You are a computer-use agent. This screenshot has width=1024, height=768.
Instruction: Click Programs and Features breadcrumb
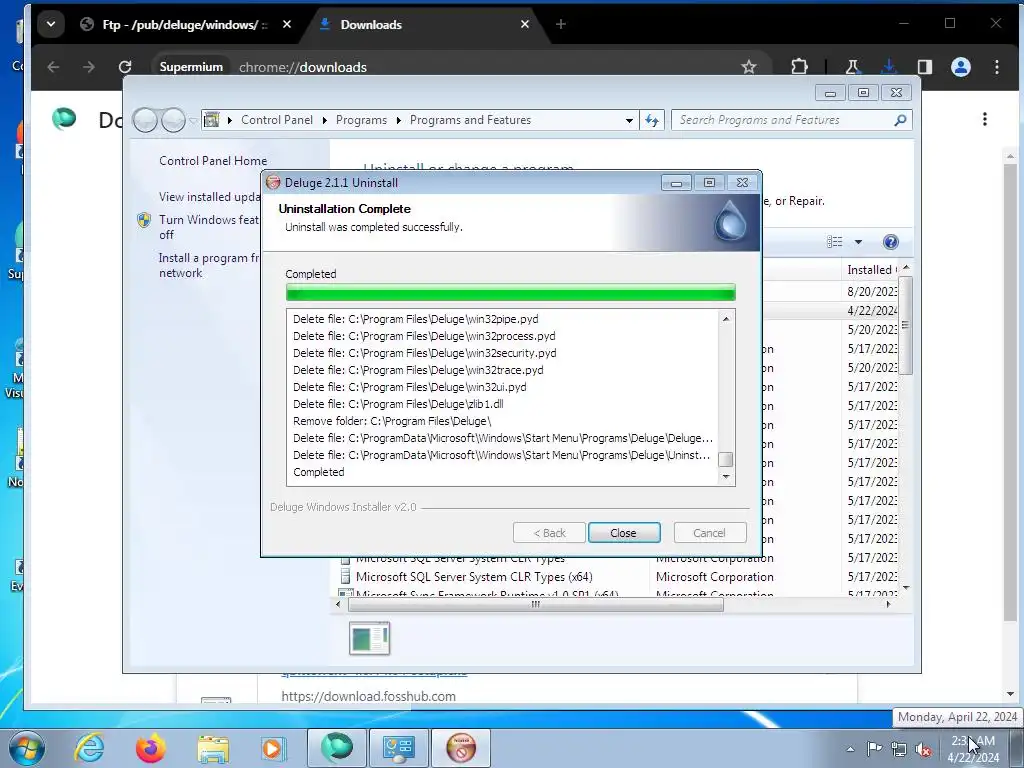pyautogui.click(x=470, y=120)
